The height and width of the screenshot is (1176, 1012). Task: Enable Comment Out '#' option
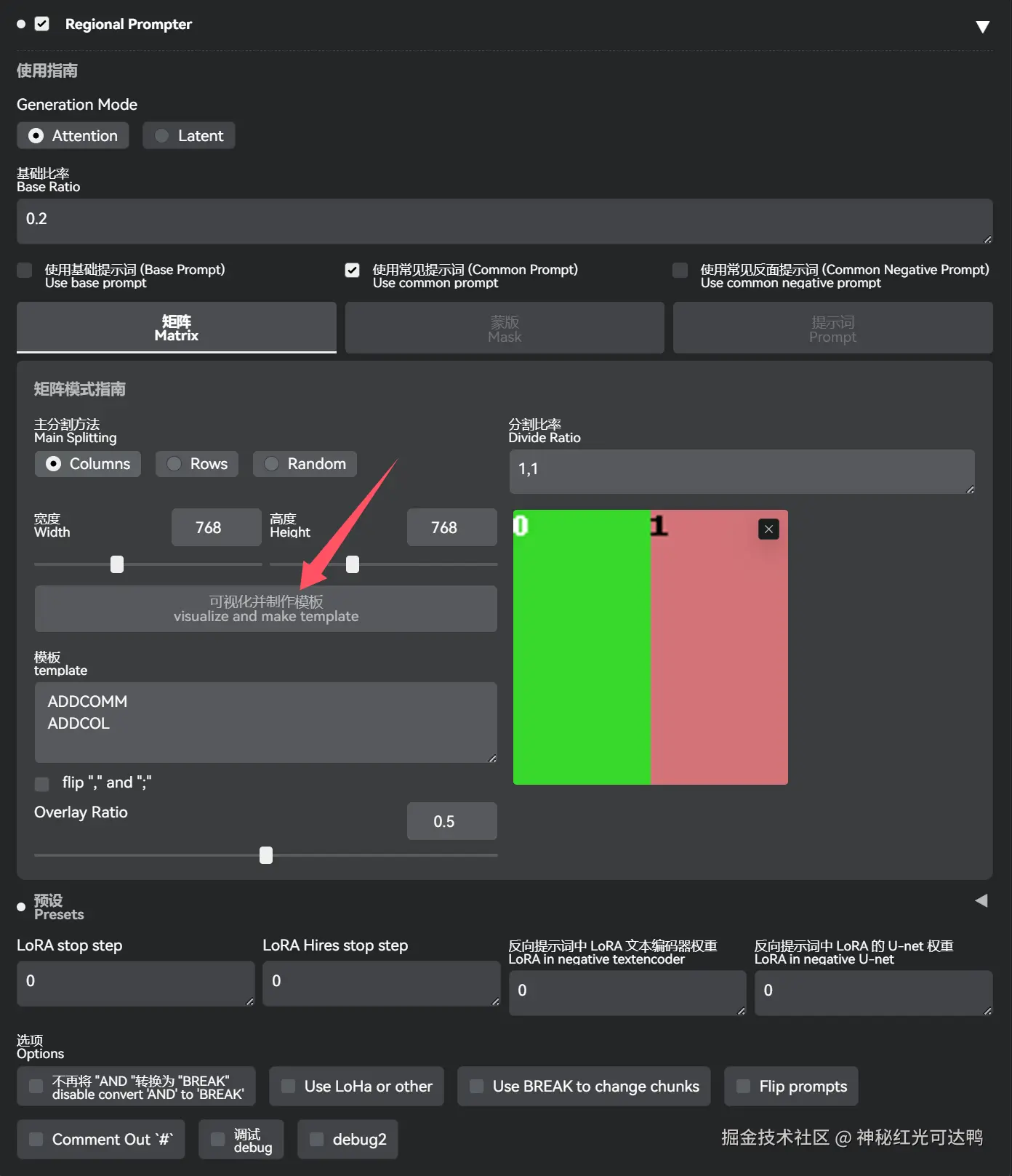coord(36,1139)
